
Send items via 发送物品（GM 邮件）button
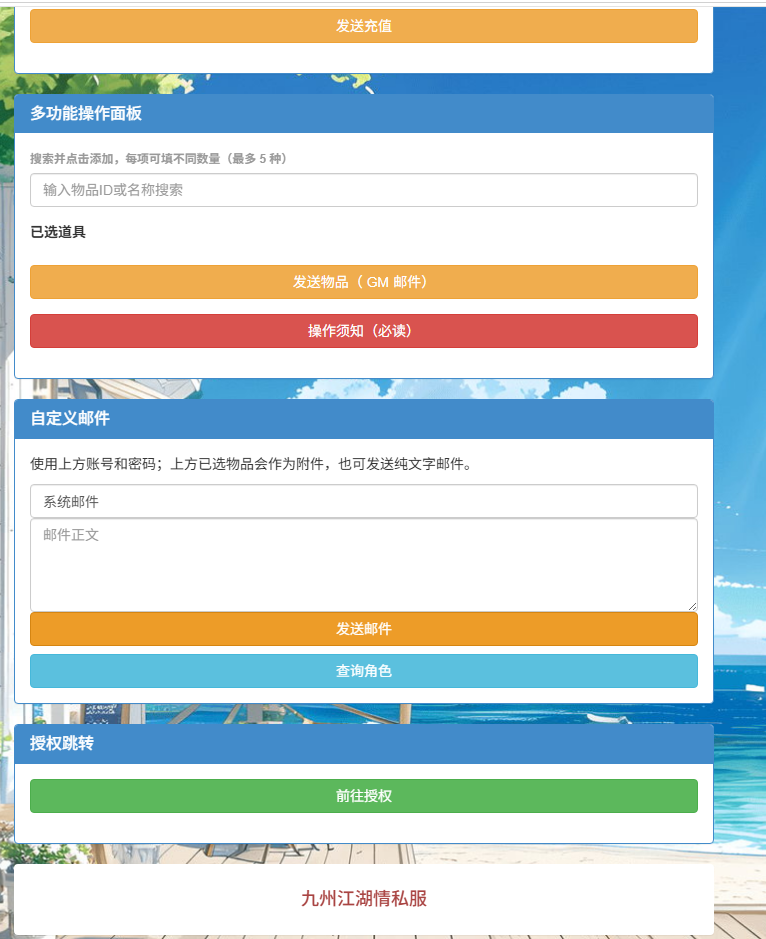click(364, 282)
